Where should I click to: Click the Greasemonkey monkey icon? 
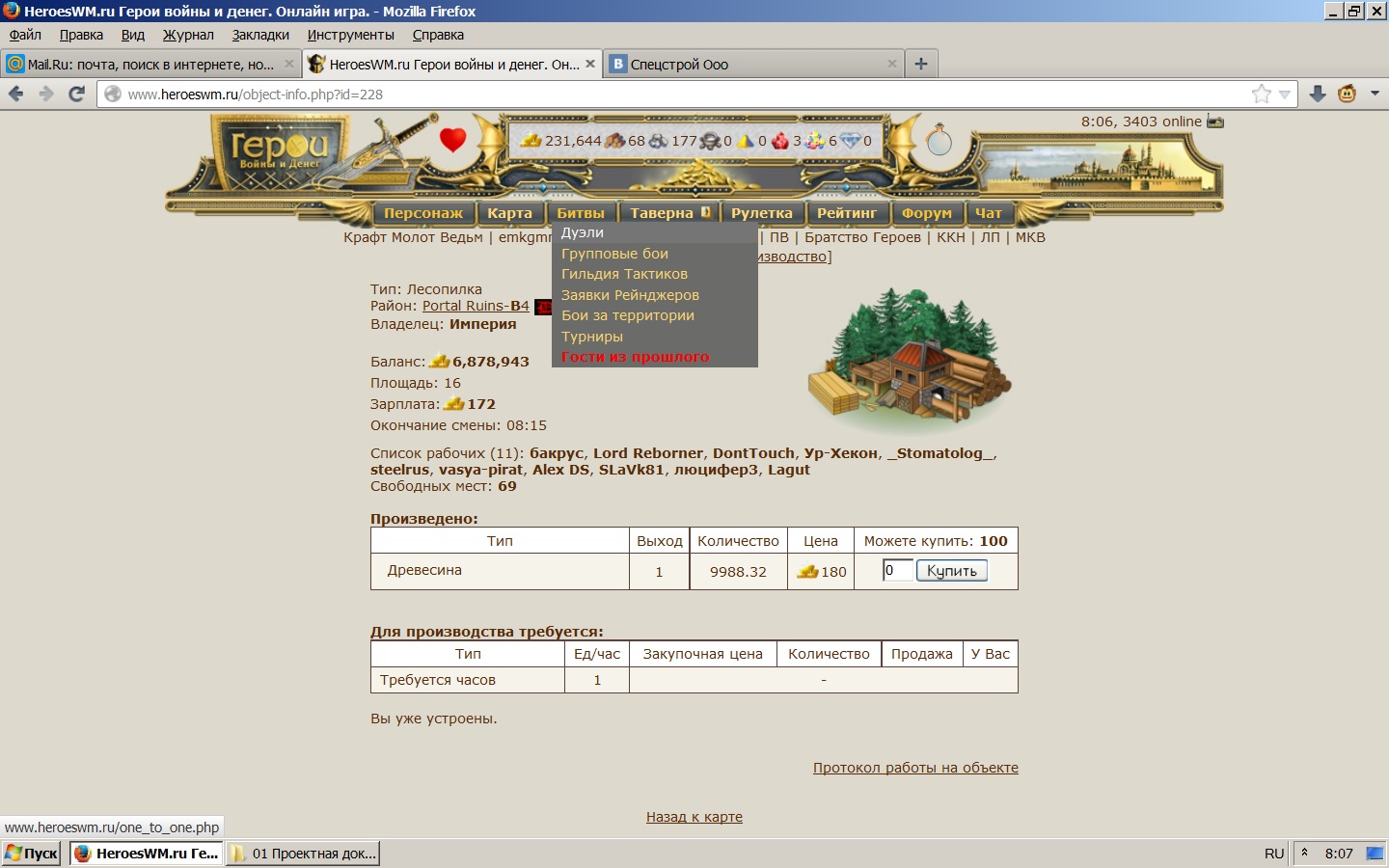click(1348, 94)
